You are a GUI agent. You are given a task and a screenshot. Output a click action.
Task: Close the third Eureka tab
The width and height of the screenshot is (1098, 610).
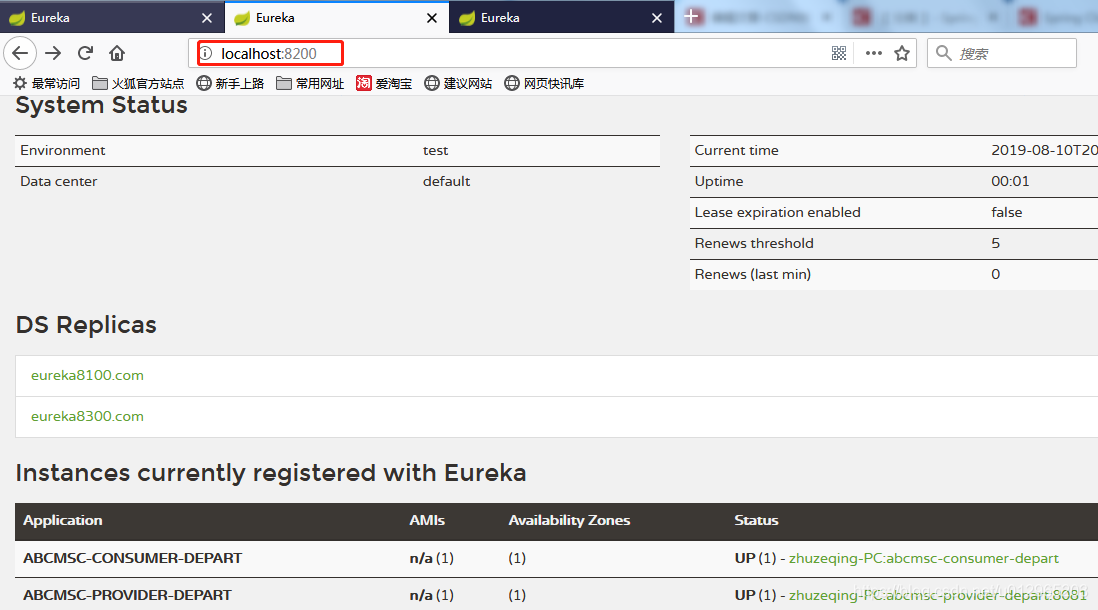pos(657,18)
